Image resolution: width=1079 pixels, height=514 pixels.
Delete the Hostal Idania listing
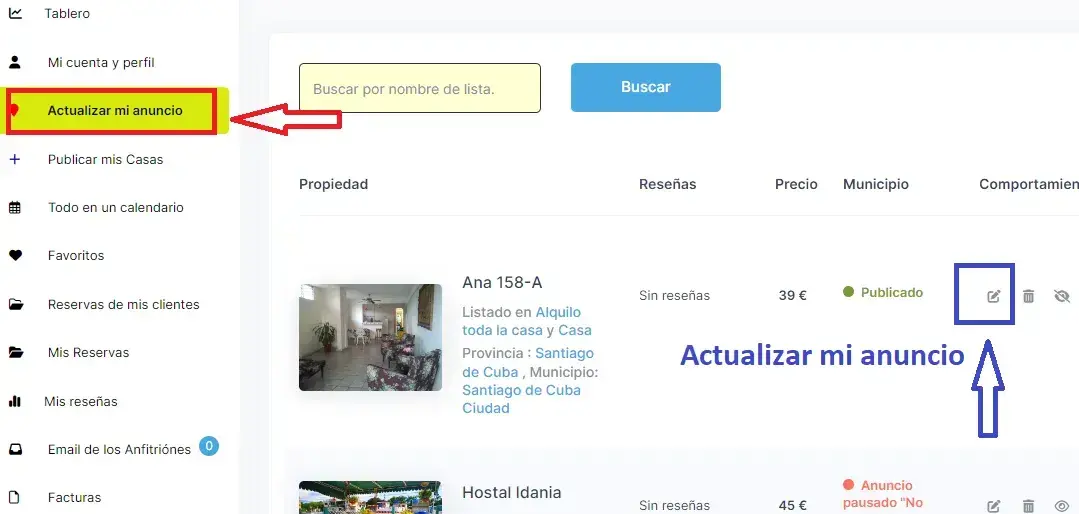[1028, 506]
